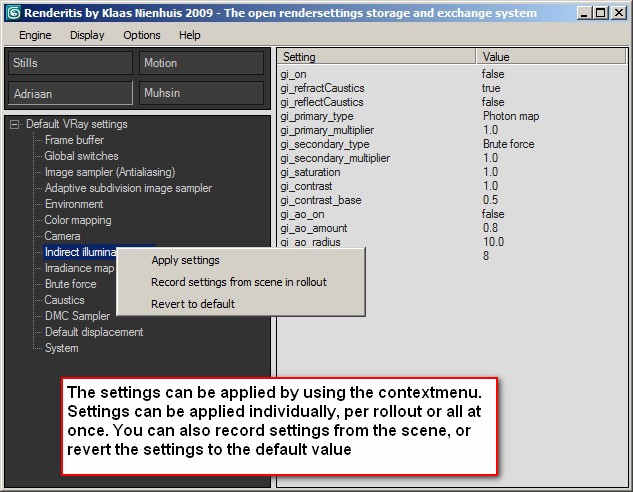Select DMC Sampler in the tree
Screen dimensions: 633x492
[x=77, y=316]
